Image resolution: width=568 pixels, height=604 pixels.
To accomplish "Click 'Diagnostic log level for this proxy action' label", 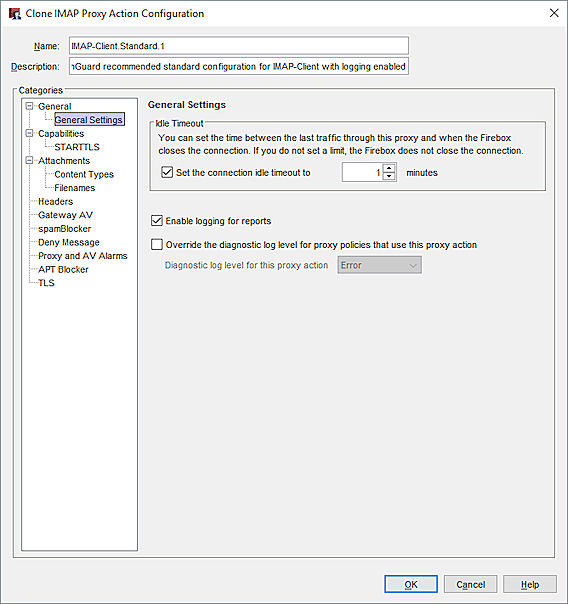I will (x=246, y=265).
